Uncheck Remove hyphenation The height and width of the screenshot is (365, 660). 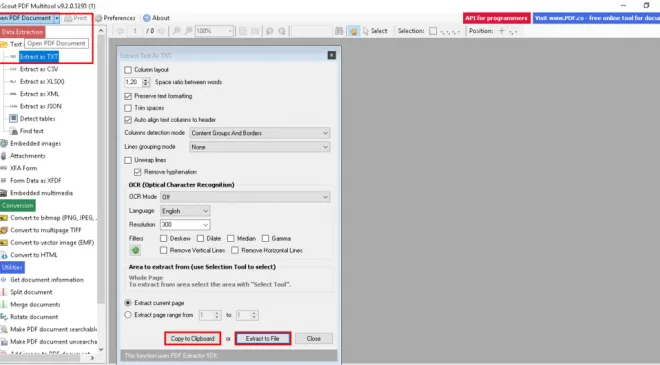click(138, 172)
